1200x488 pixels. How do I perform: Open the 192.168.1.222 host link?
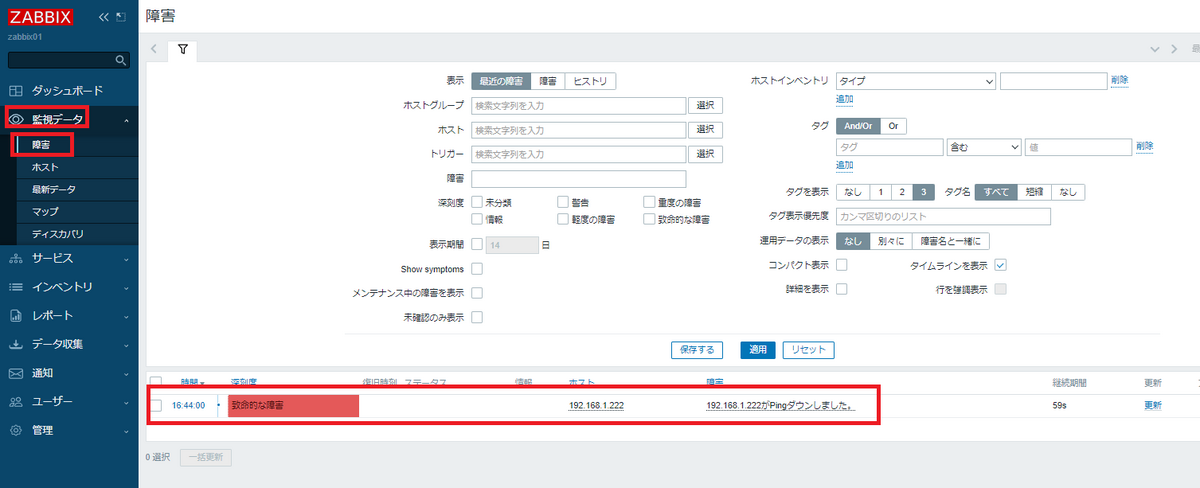[596, 405]
